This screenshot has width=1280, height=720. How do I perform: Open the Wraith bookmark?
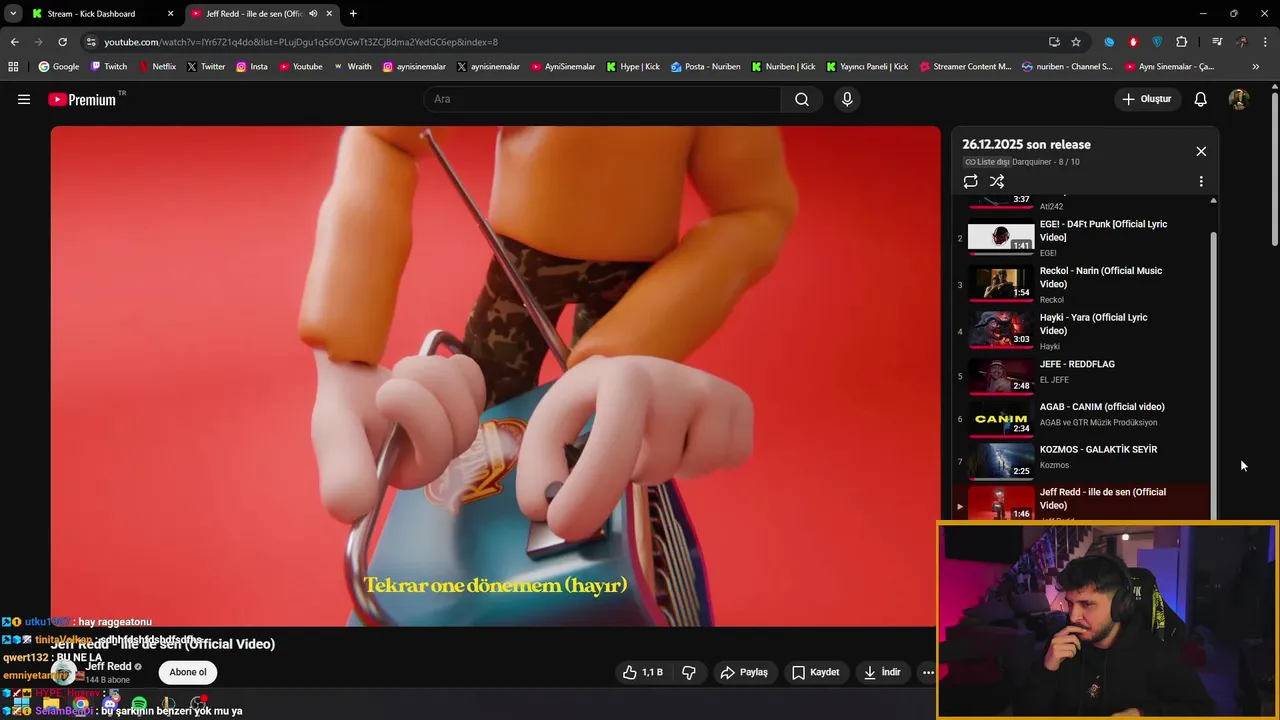click(x=352, y=67)
